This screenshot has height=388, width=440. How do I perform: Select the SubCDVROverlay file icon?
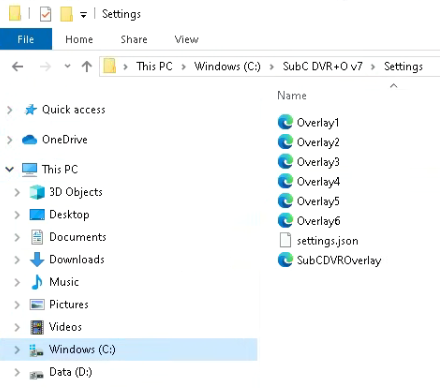pyautogui.click(x=285, y=260)
